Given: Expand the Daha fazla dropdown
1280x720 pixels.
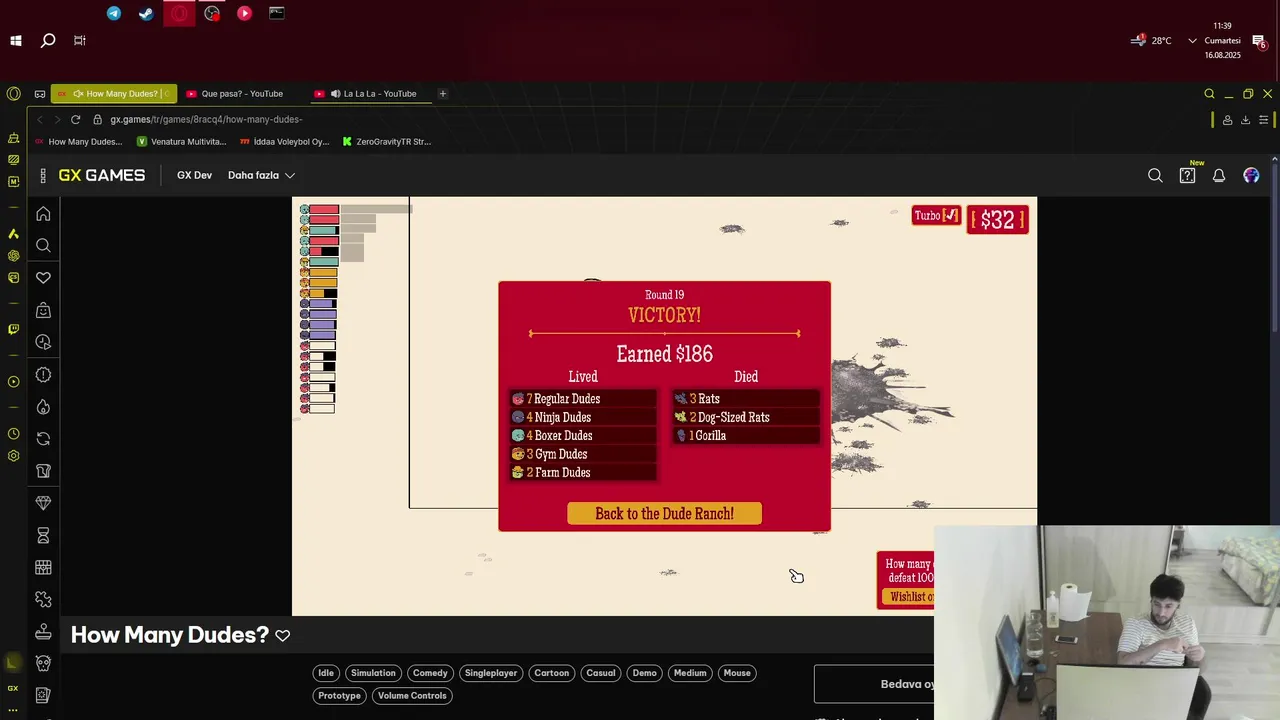Looking at the screenshot, I should tap(261, 175).
